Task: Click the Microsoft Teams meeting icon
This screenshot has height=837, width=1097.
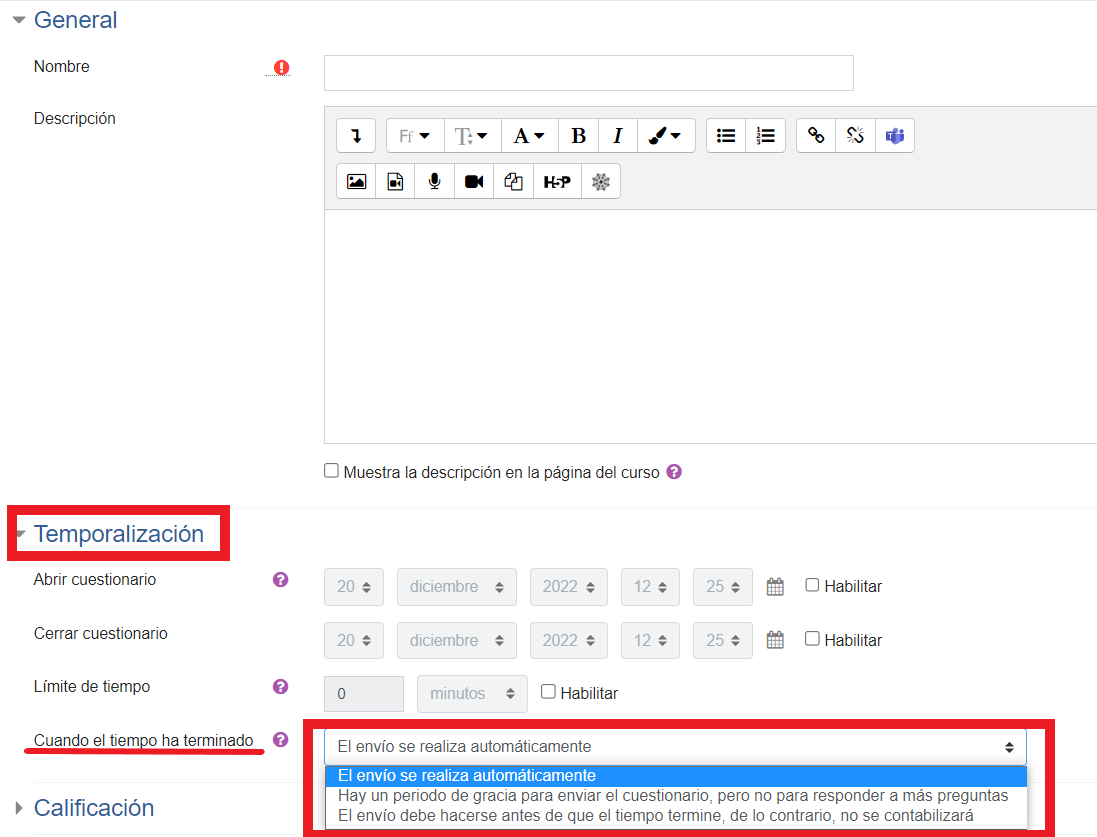Action: [895, 136]
